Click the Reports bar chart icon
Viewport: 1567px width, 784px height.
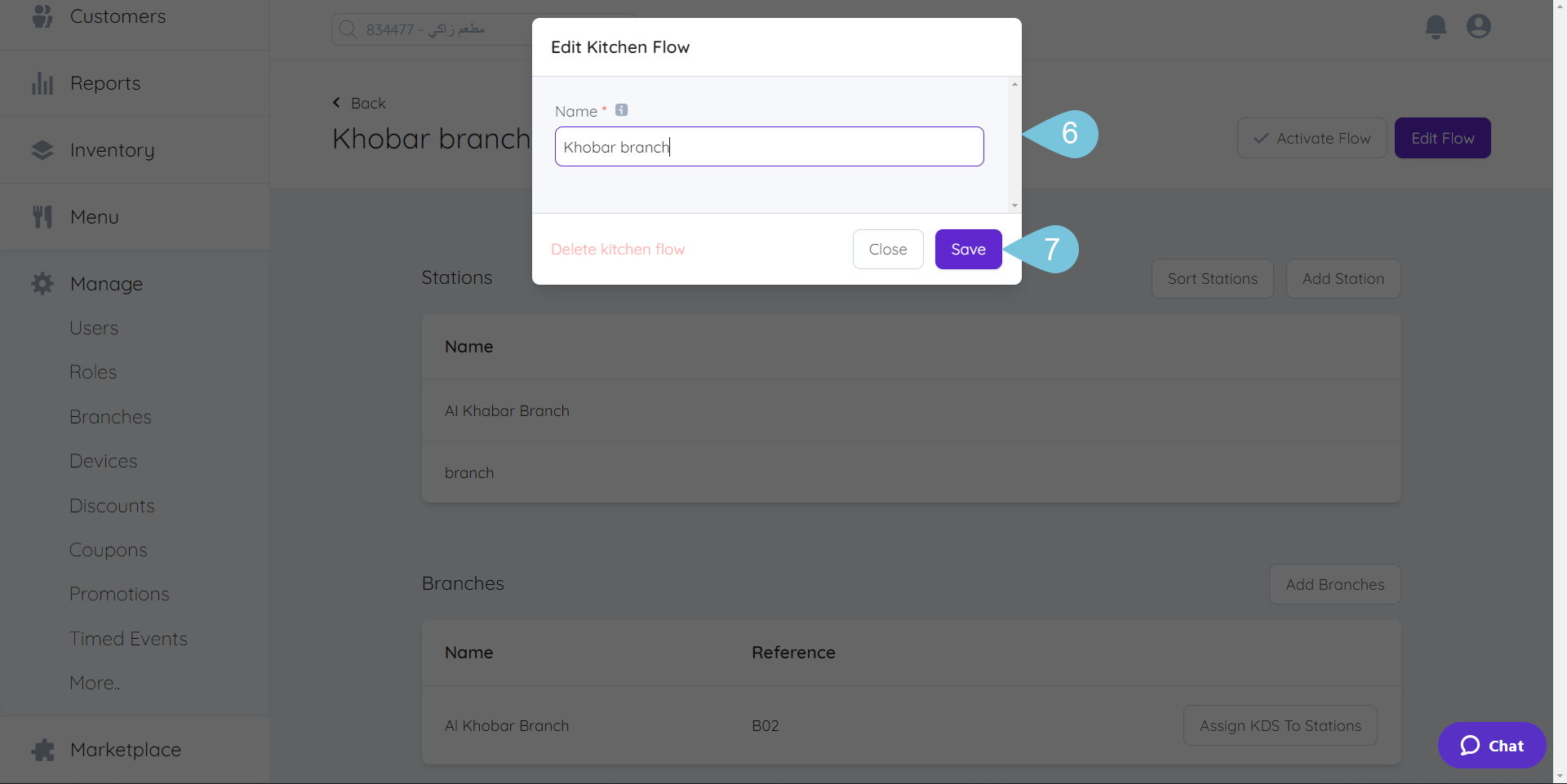[x=42, y=83]
